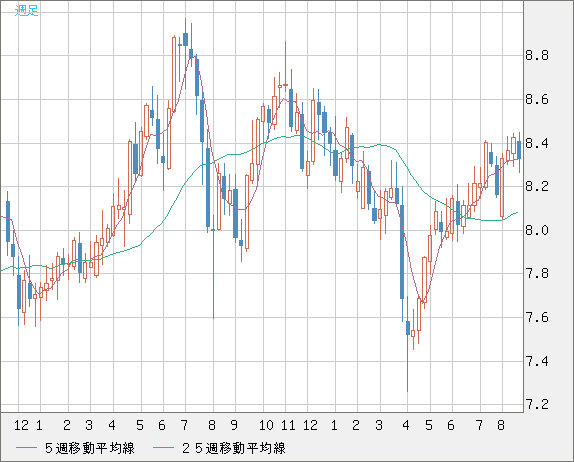Click the 週足 chart label
Screen dimensions: 574x462
[x=26, y=10]
